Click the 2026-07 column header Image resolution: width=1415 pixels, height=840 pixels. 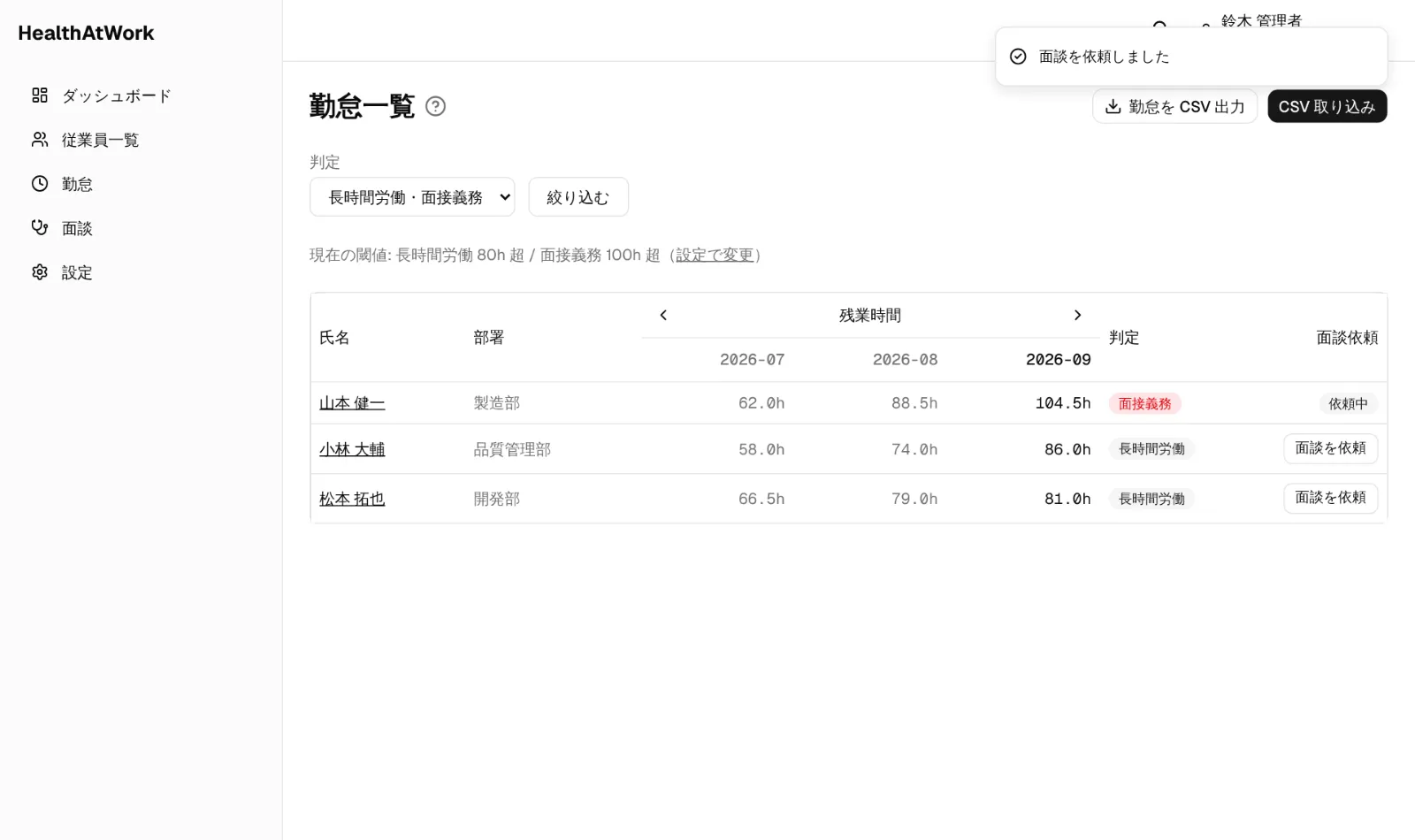click(x=752, y=360)
